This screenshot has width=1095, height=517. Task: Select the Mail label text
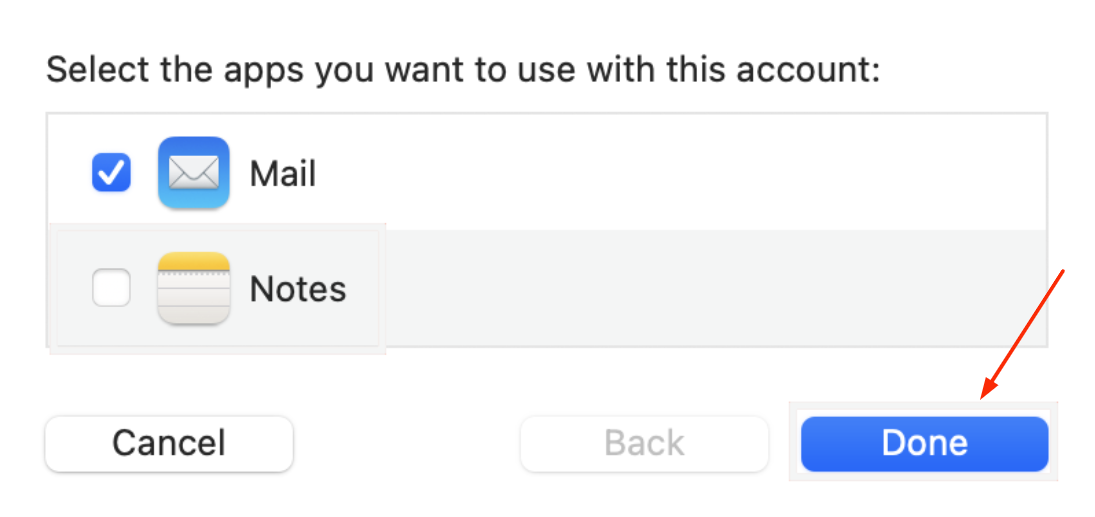coord(282,174)
